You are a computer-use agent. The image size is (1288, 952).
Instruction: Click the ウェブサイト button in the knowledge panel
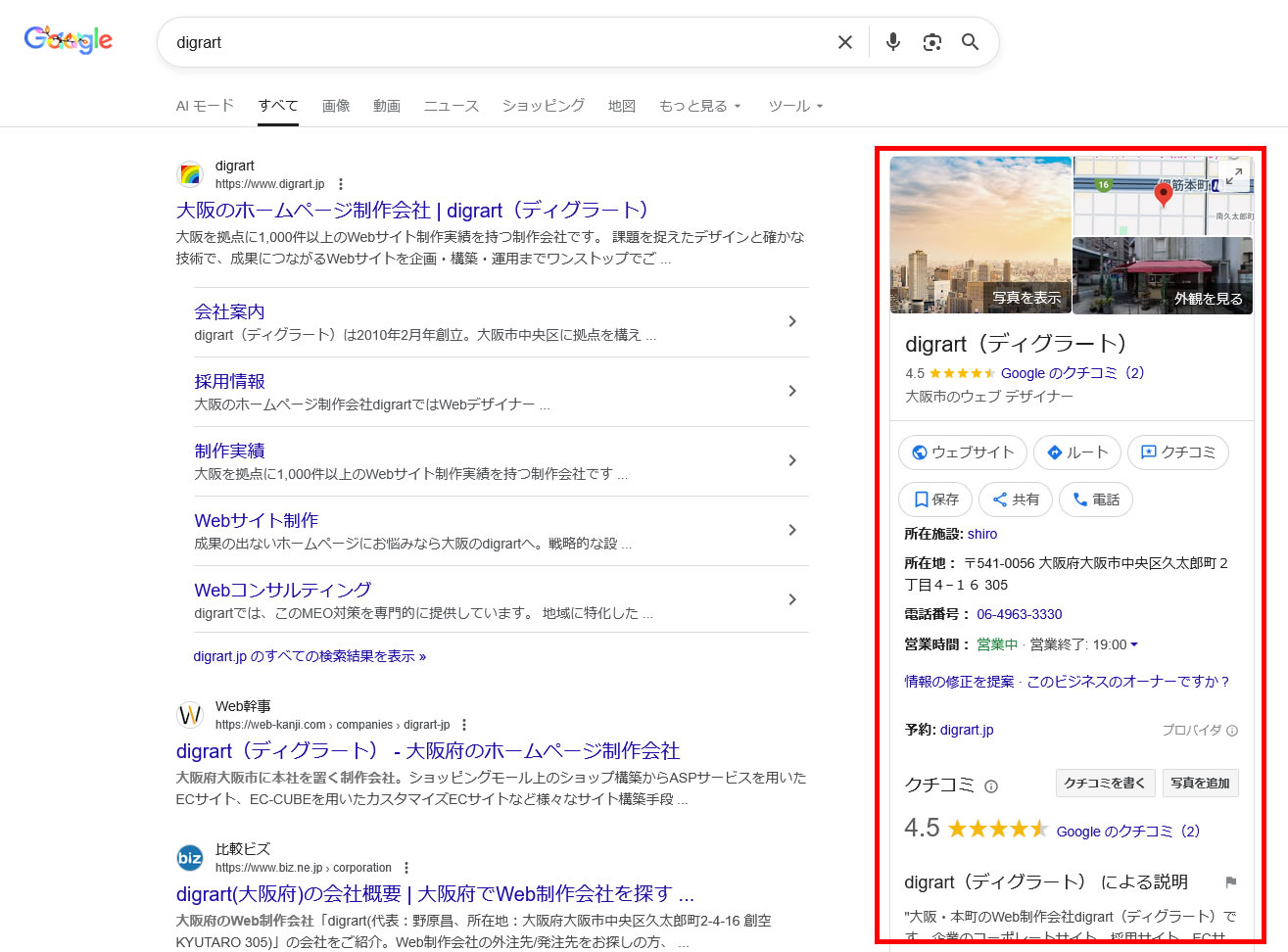pos(962,452)
